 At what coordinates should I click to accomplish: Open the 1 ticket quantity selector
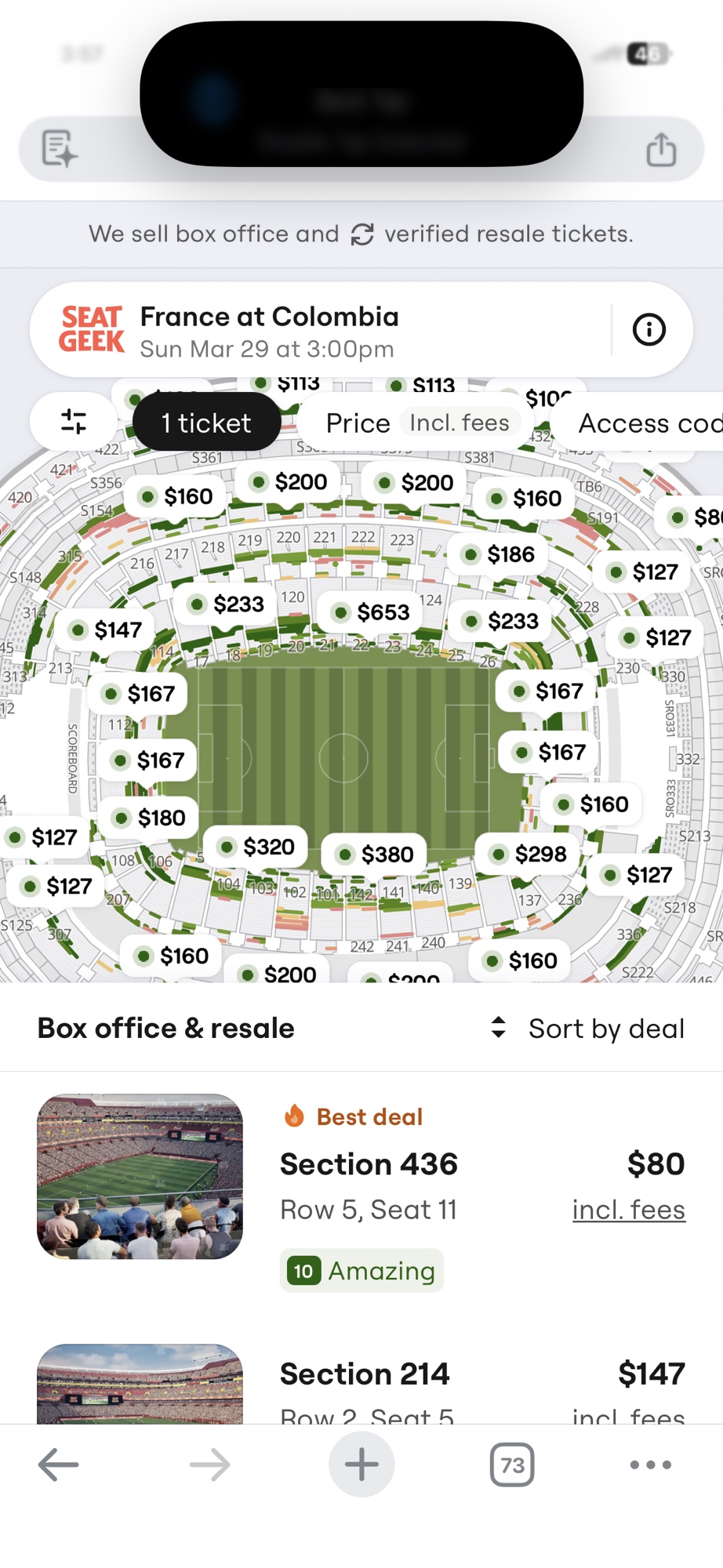point(206,423)
